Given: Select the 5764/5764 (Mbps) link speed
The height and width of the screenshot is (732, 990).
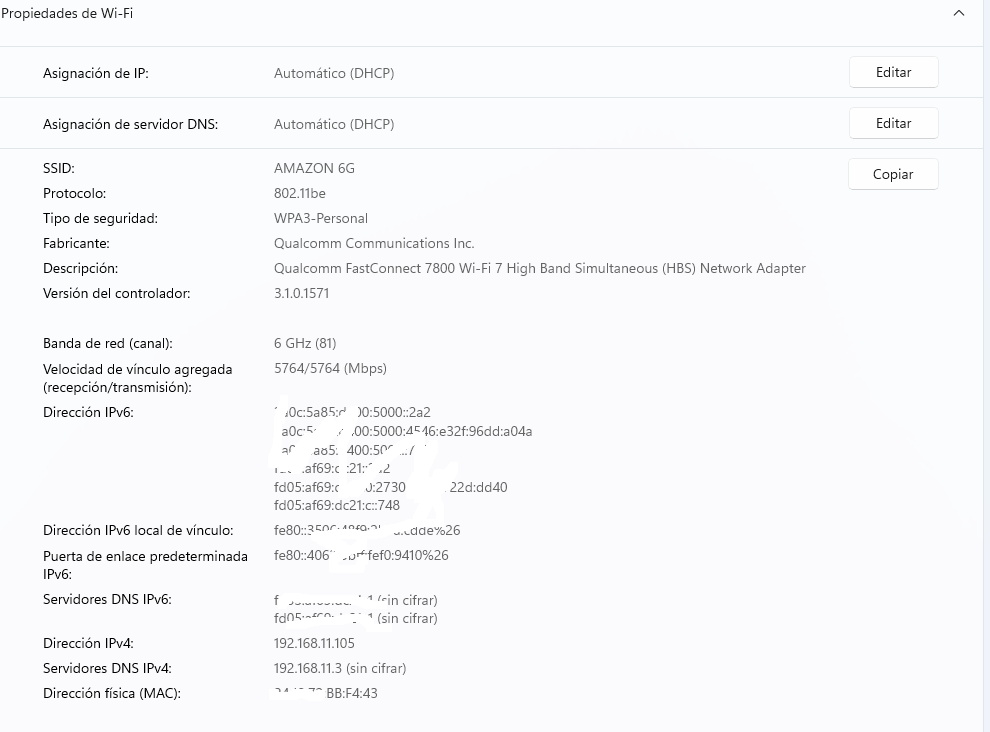Looking at the screenshot, I should [x=330, y=369].
